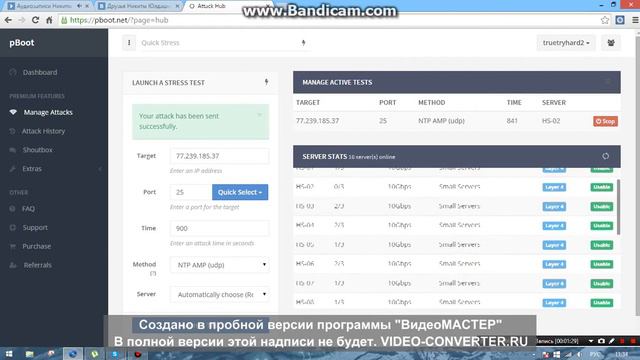
Task: Click the Quick Stress lightning icon
Action: (x=303, y=42)
